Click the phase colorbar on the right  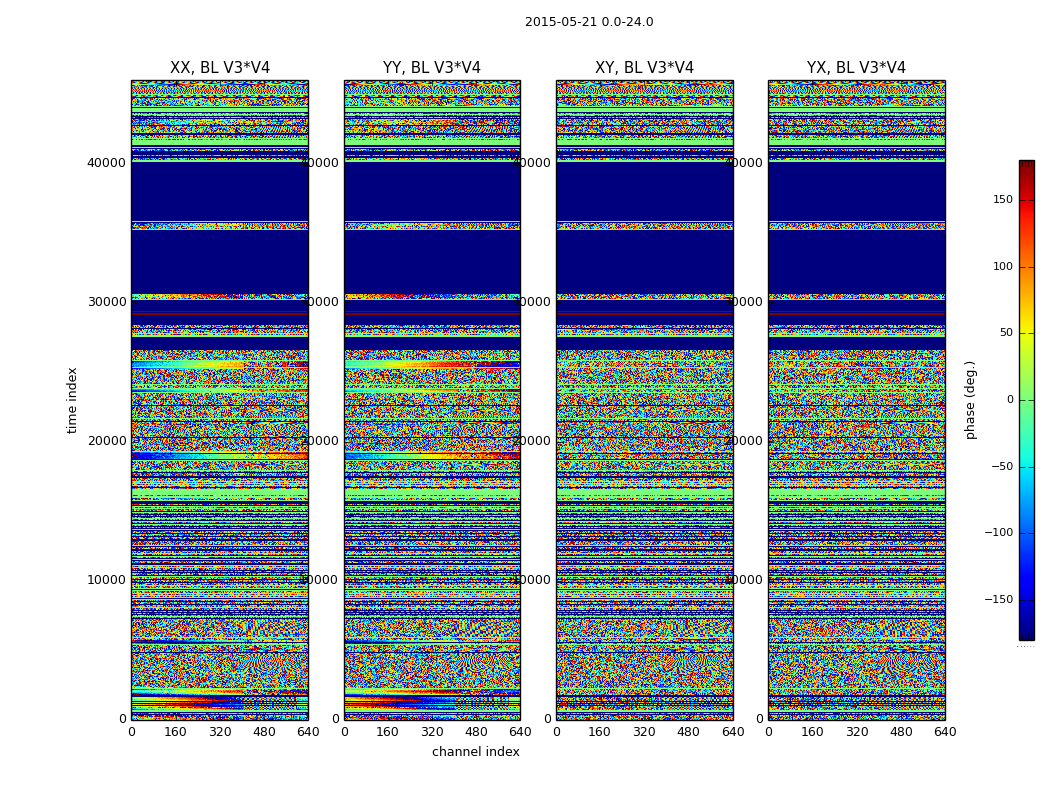tap(1026, 400)
